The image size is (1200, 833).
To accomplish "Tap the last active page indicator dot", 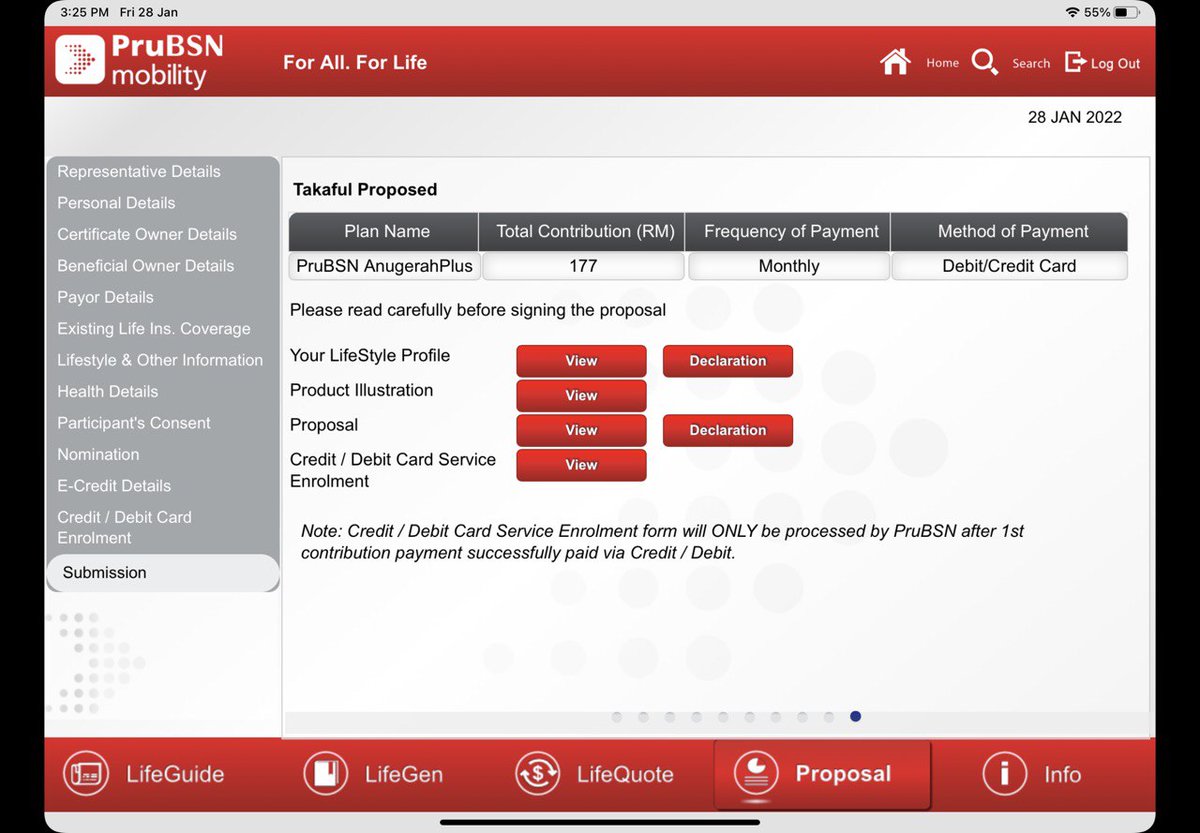I will coord(855,716).
